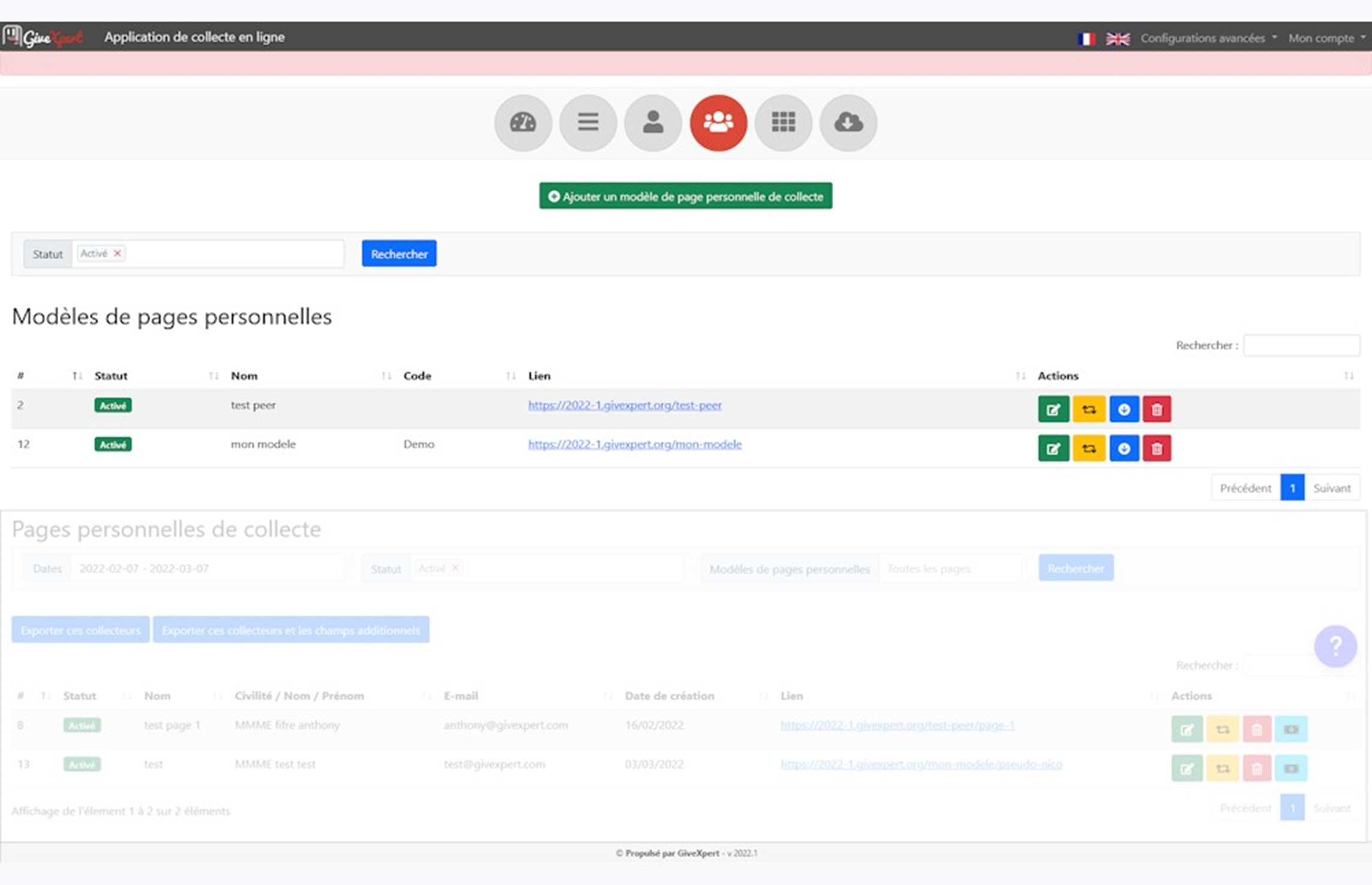Remove 'Activé' tag in lower Statut filter
Viewport: 1372px width, 885px height.
pos(455,568)
